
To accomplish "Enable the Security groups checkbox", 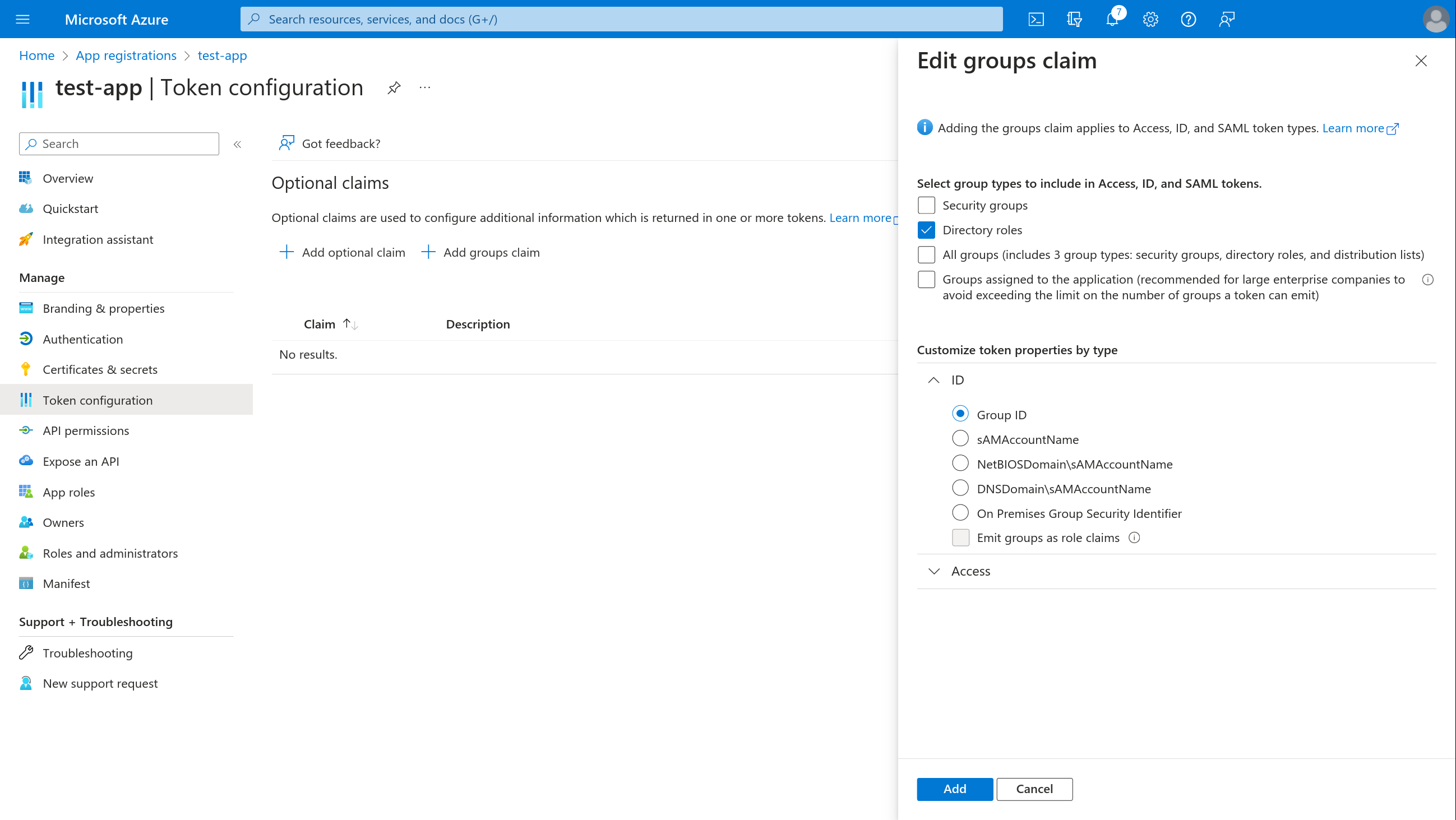I will pos(926,205).
